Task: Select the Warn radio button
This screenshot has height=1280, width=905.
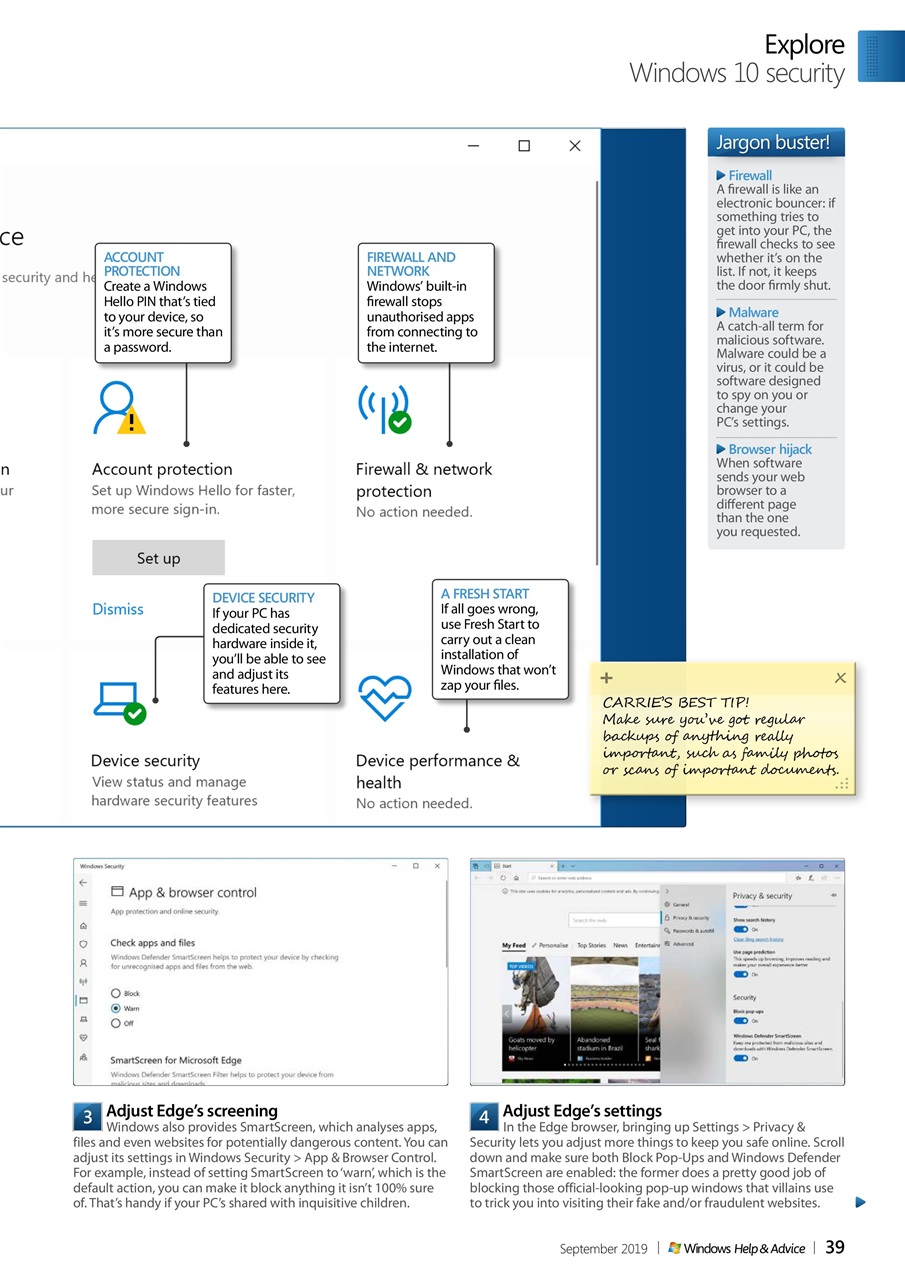Action: click(115, 1009)
